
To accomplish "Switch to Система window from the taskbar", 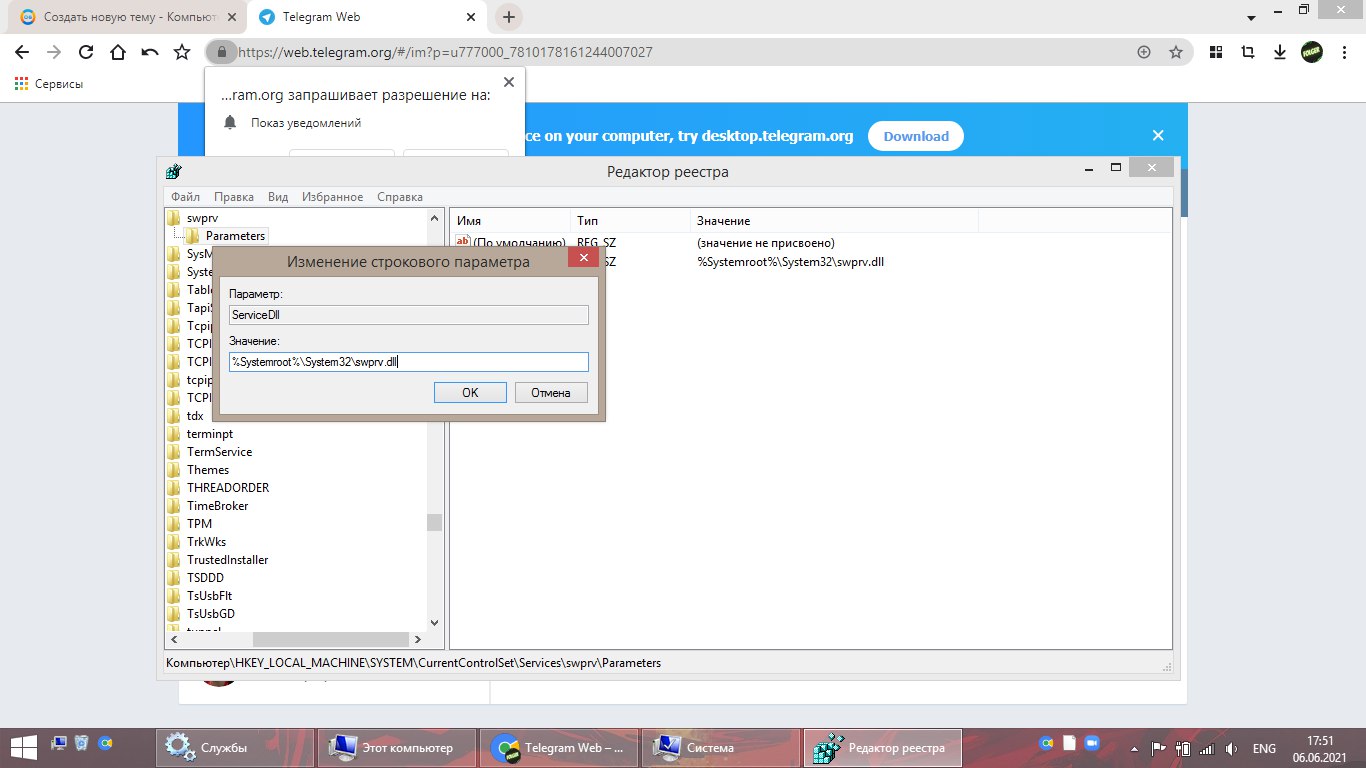I will coord(721,747).
